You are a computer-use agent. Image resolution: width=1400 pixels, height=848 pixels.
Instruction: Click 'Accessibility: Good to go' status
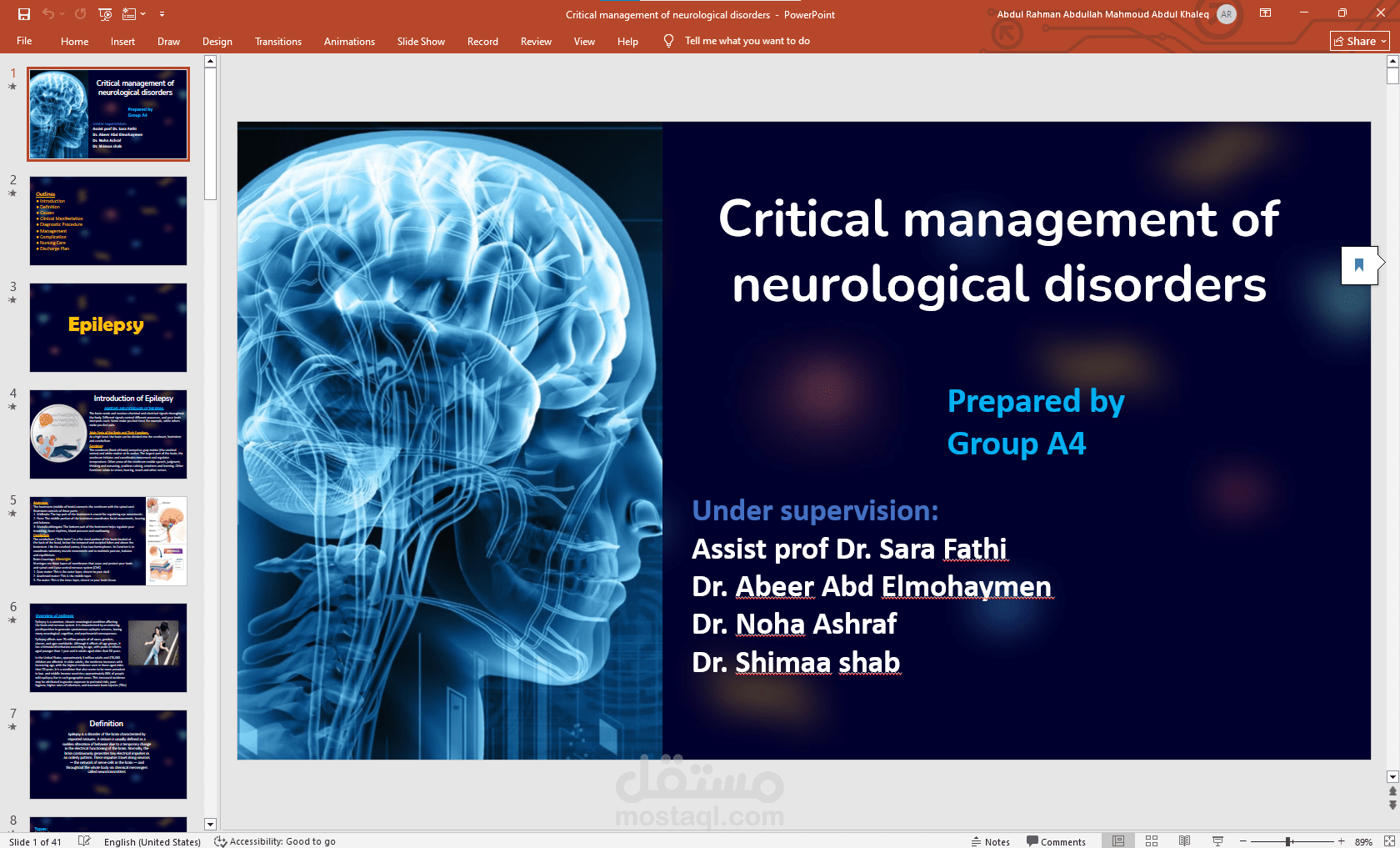275,841
